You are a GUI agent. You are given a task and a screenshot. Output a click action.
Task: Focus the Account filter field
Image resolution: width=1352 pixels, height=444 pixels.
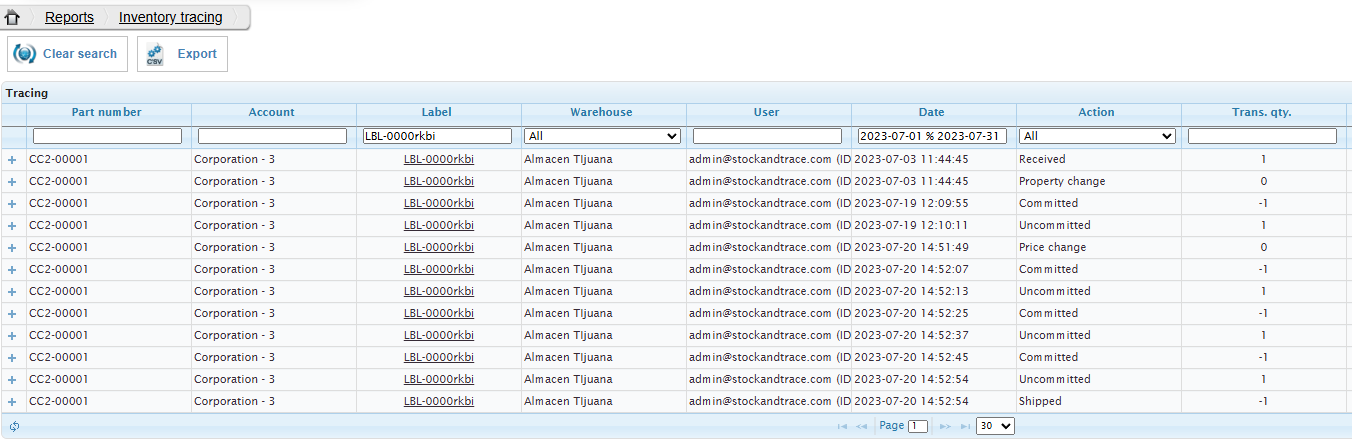273,136
